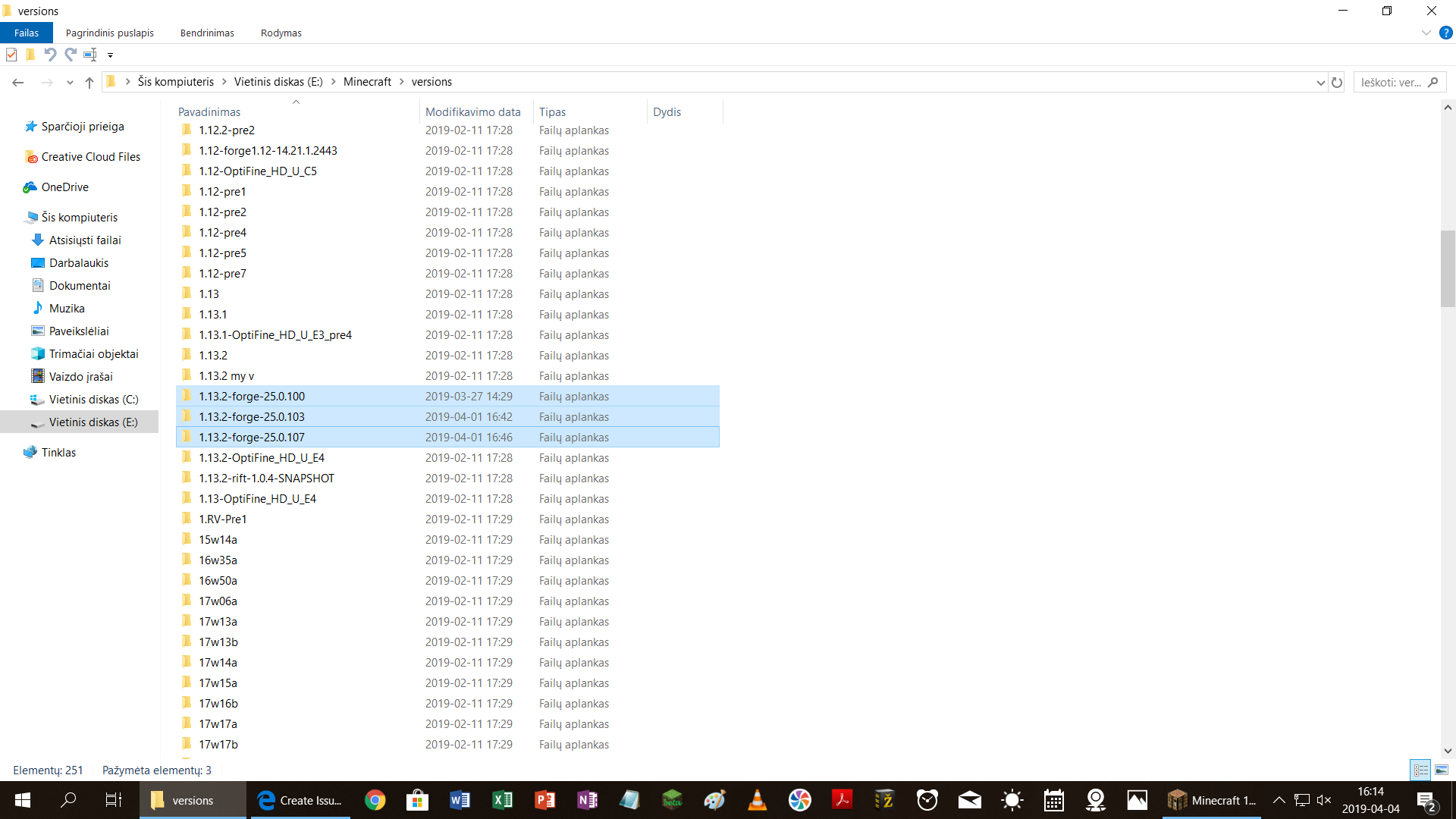Switch to details view layout

pyautogui.click(x=1420, y=770)
